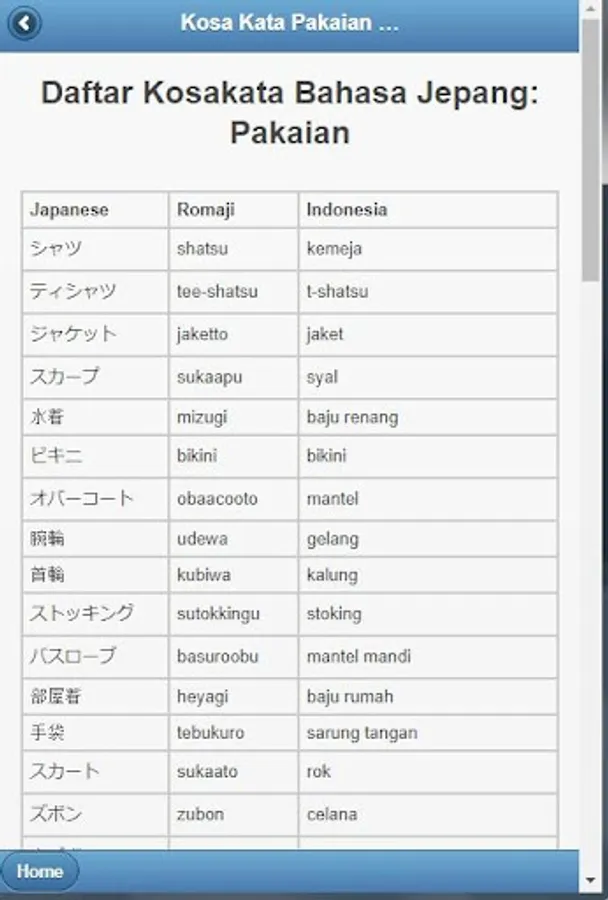The image size is (608, 900).
Task: Click the obaacooto romaji cell
Action: tap(217, 498)
